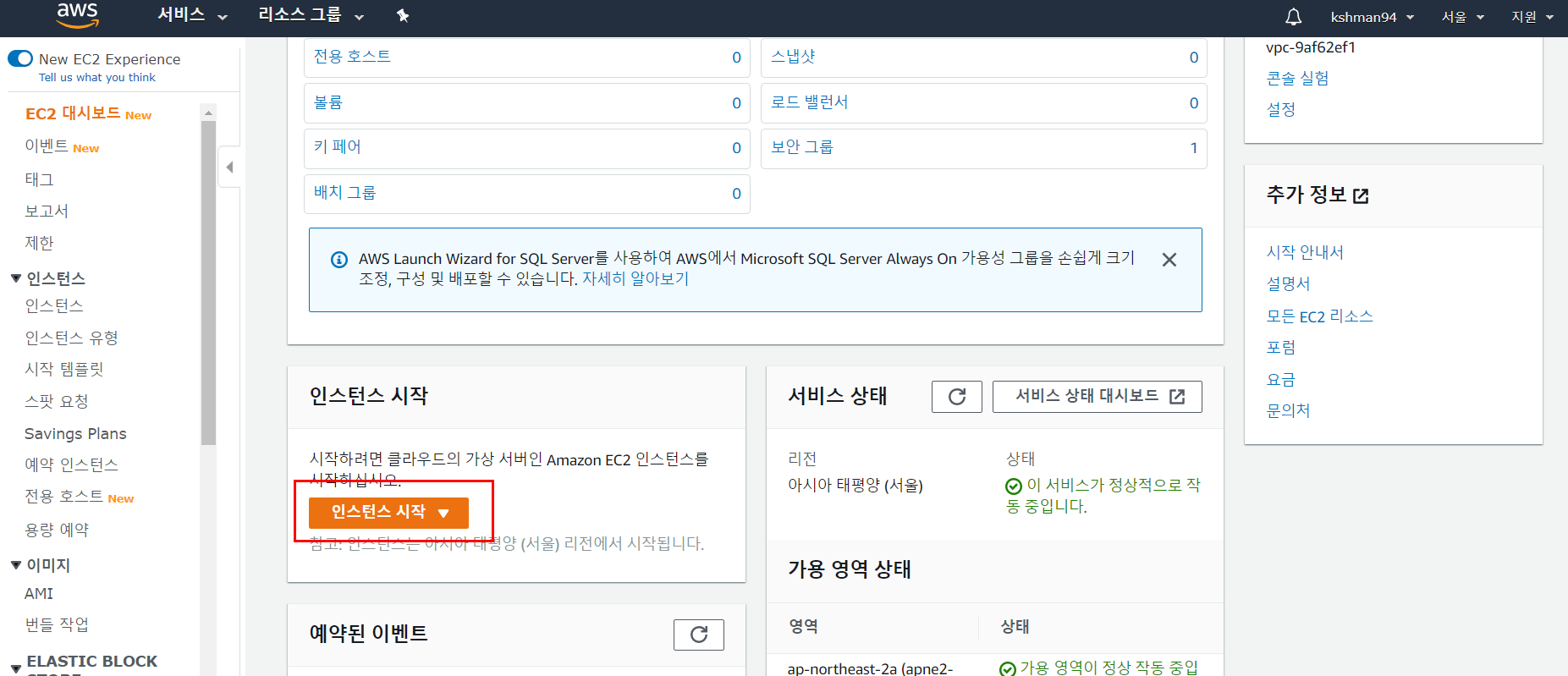Screen dimensions: 1568x676
Task: Open 서비스 상태 대시보드 button
Action: pos(1098,397)
